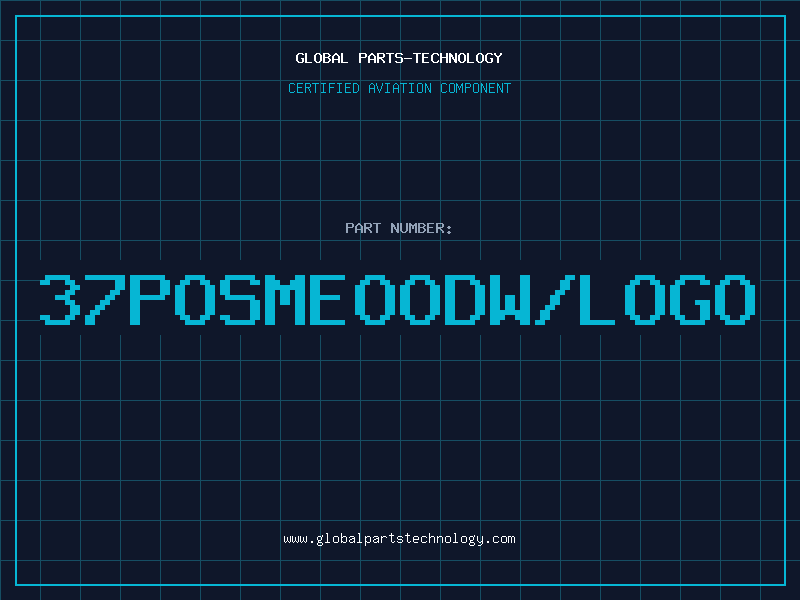This screenshot has width=800, height=600.
Task: Click the PART NUMBER: label
Action: click(x=399, y=228)
